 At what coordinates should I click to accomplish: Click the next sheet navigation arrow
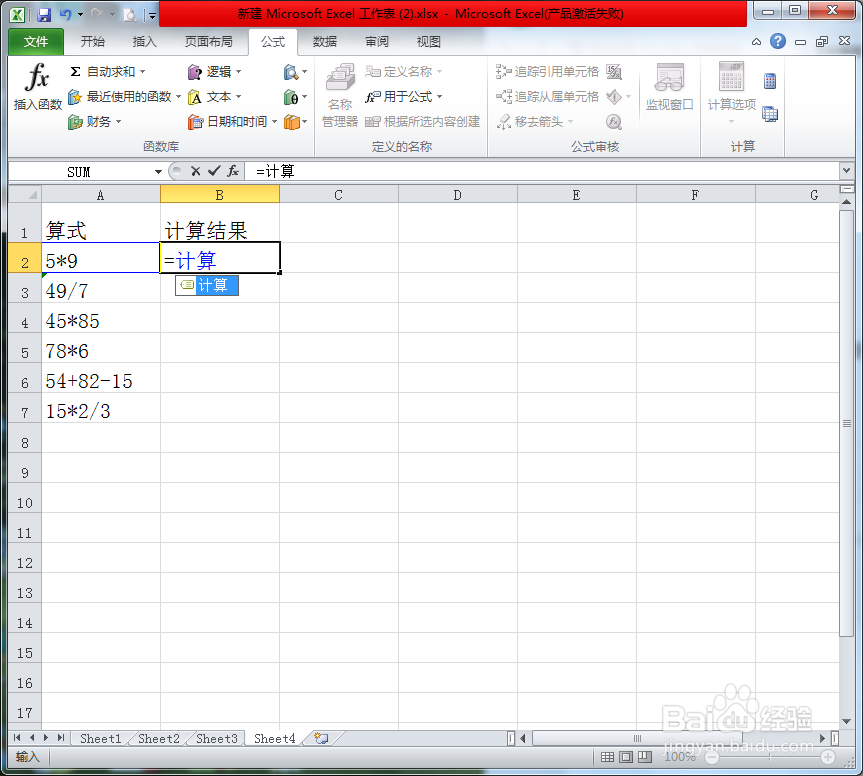(x=46, y=738)
